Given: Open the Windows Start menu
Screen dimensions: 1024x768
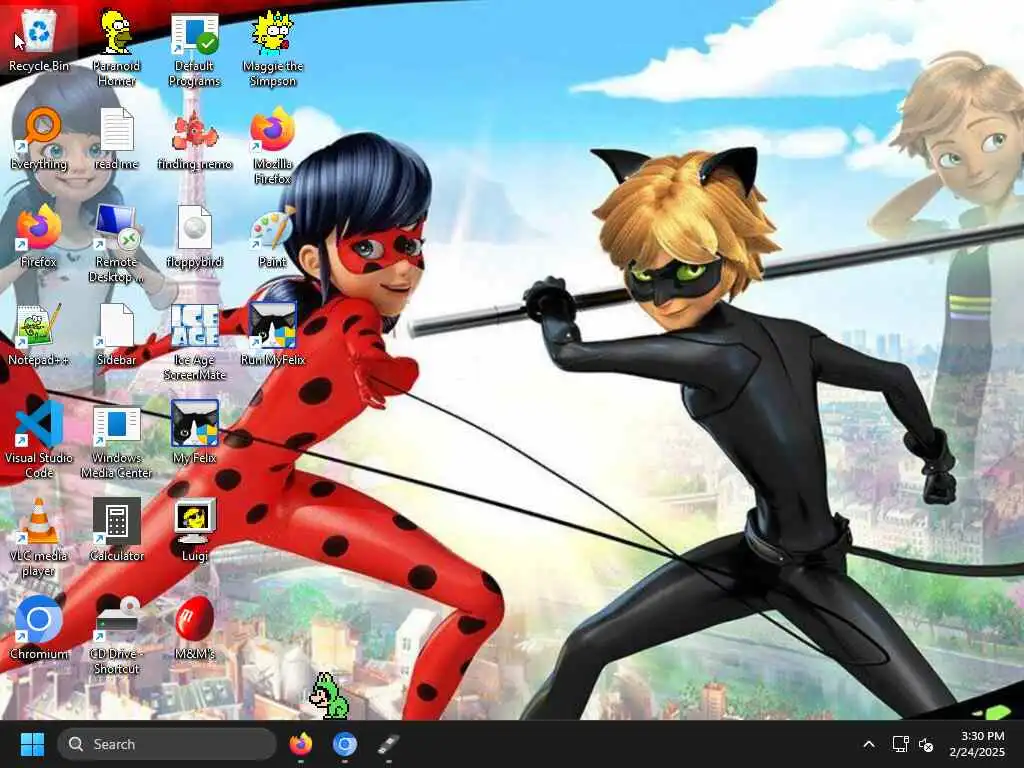Looking at the screenshot, I should (x=32, y=744).
